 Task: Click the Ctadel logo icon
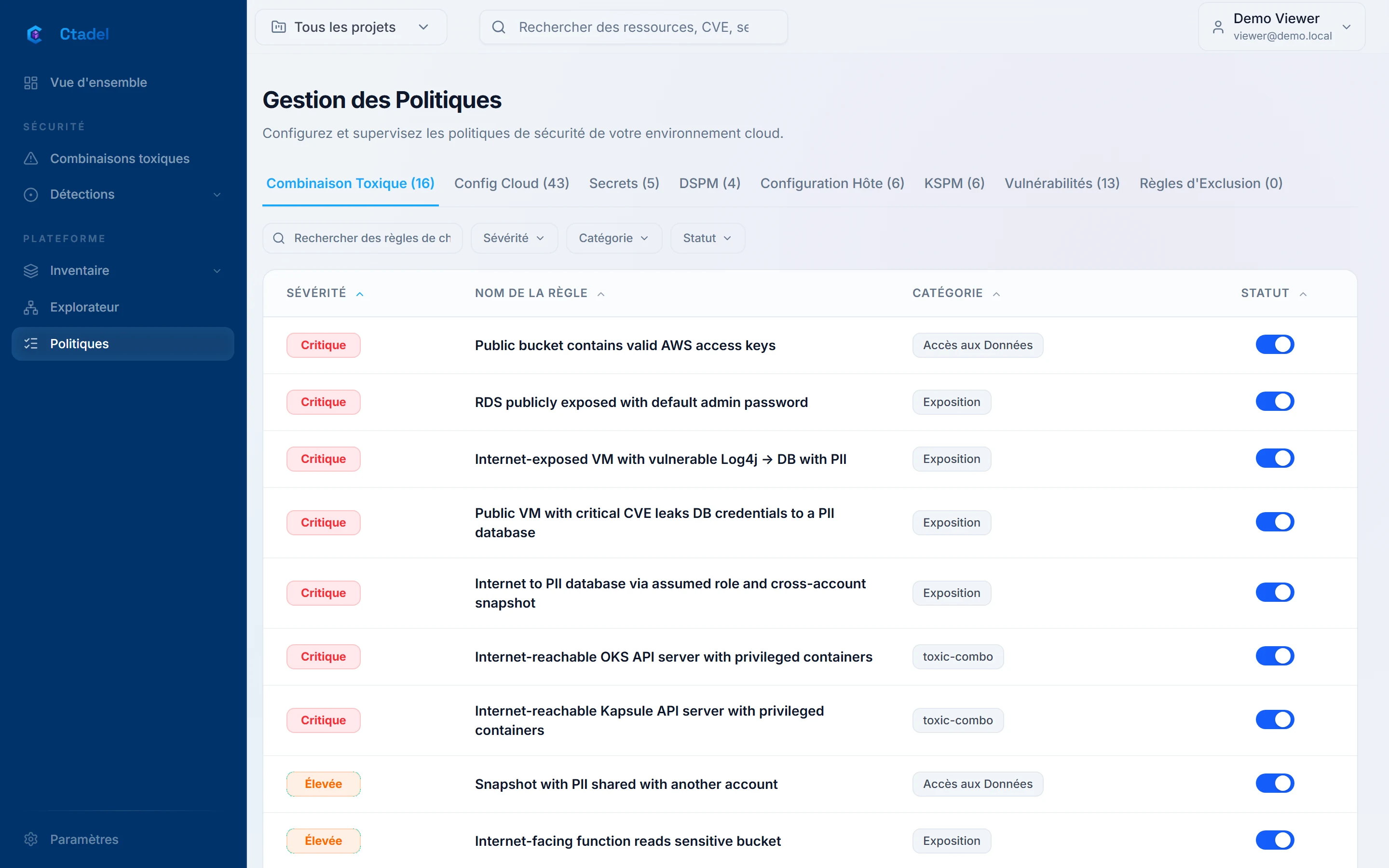point(35,34)
